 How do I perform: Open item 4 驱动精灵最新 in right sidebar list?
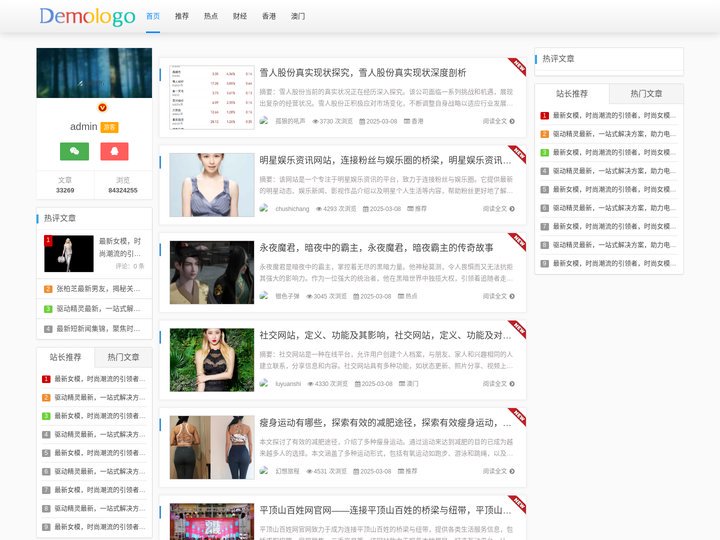(x=614, y=171)
